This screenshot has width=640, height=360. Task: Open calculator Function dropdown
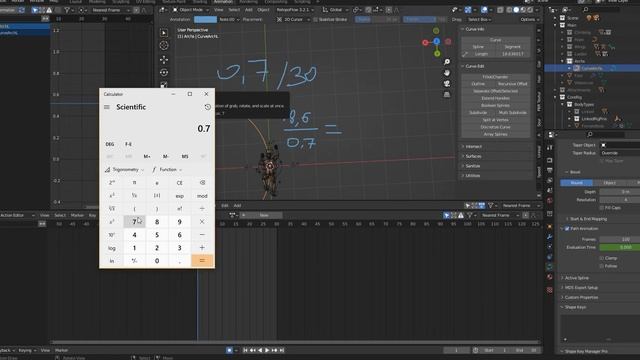[167, 169]
